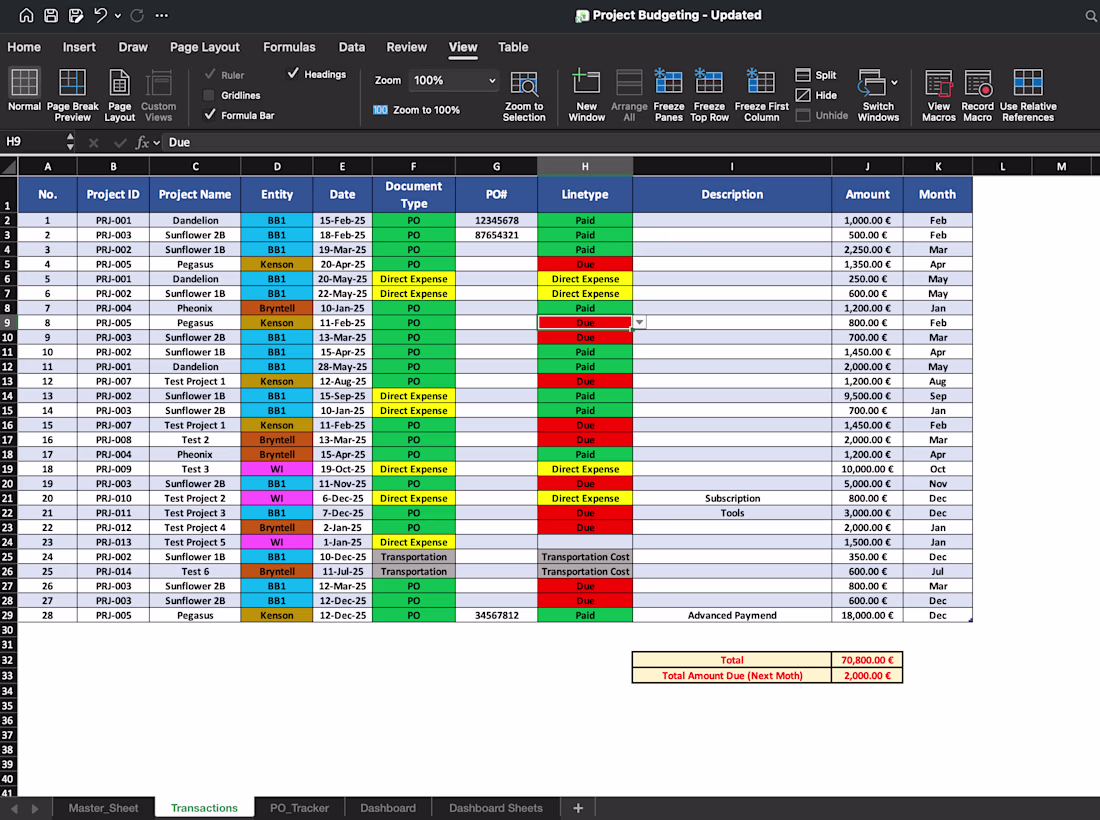Switch to the Dashboard sheet tab
1100x820 pixels.
coord(388,808)
